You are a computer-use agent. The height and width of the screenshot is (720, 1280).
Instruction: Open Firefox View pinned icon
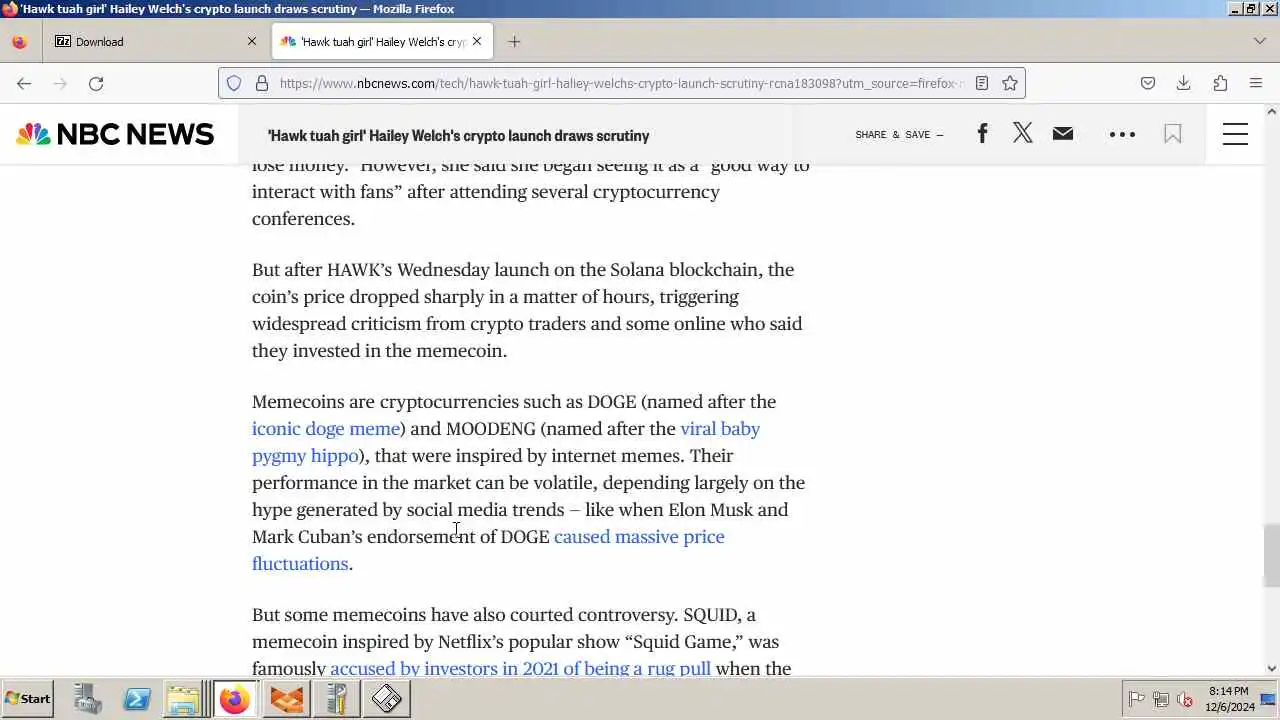point(19,42)
